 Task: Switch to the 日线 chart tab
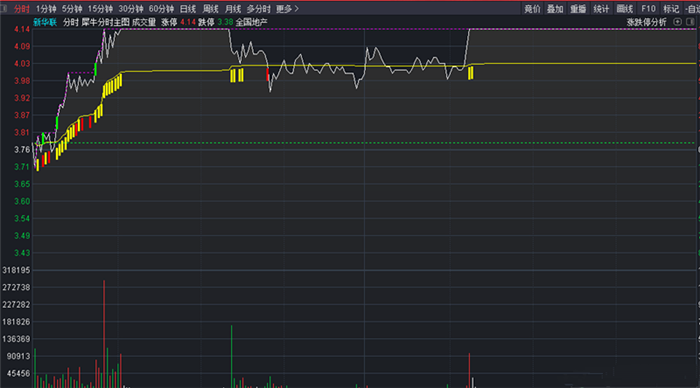coord(188,9)
